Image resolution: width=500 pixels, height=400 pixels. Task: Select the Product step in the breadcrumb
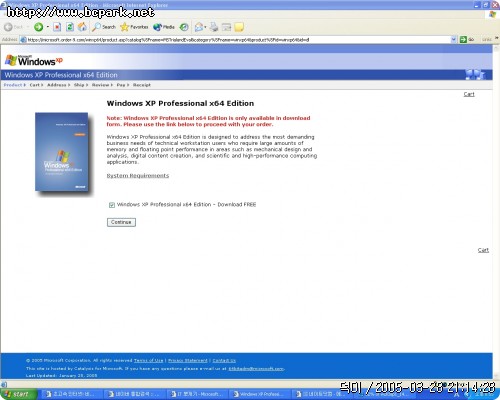[x=13, y=85]
